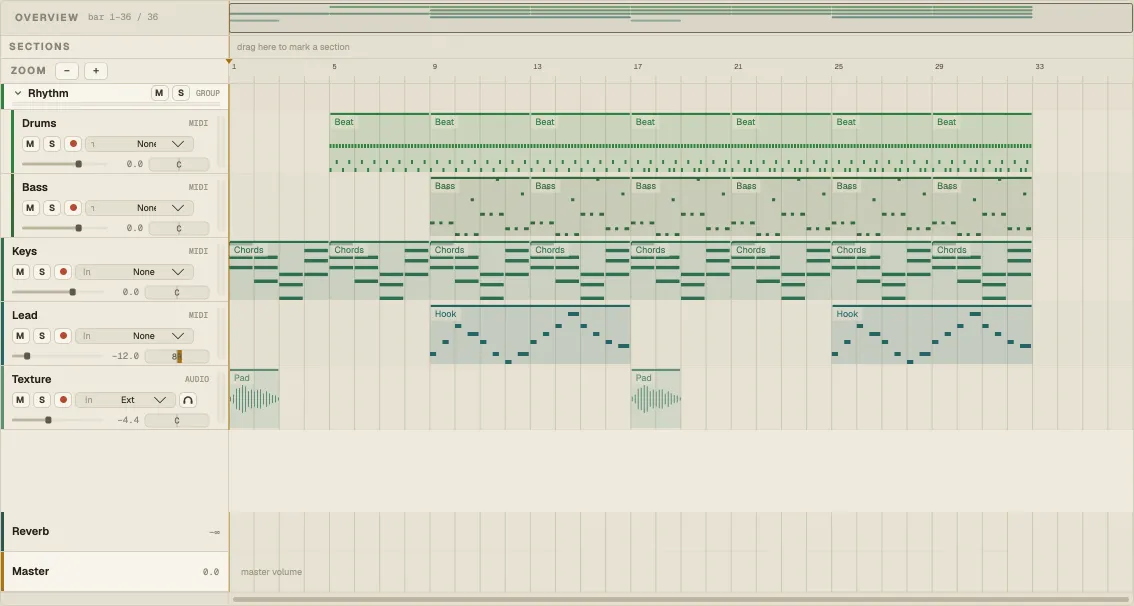Select the Beat clip starting at bar 17

pos(681,143)
